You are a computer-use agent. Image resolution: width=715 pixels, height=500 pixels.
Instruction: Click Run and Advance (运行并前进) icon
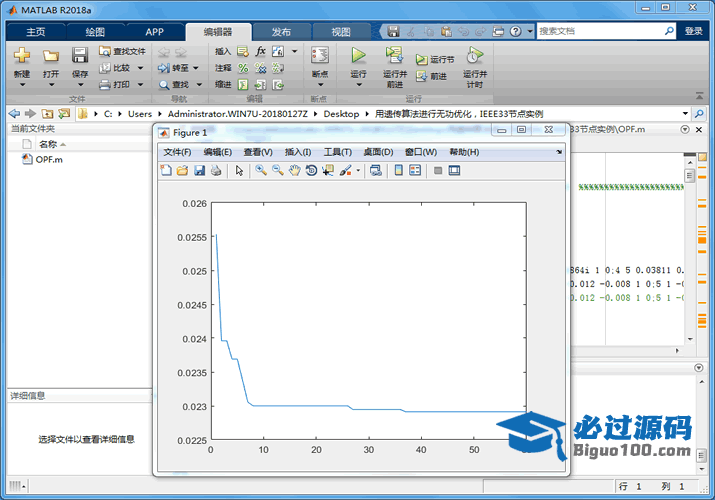point(394,55)
